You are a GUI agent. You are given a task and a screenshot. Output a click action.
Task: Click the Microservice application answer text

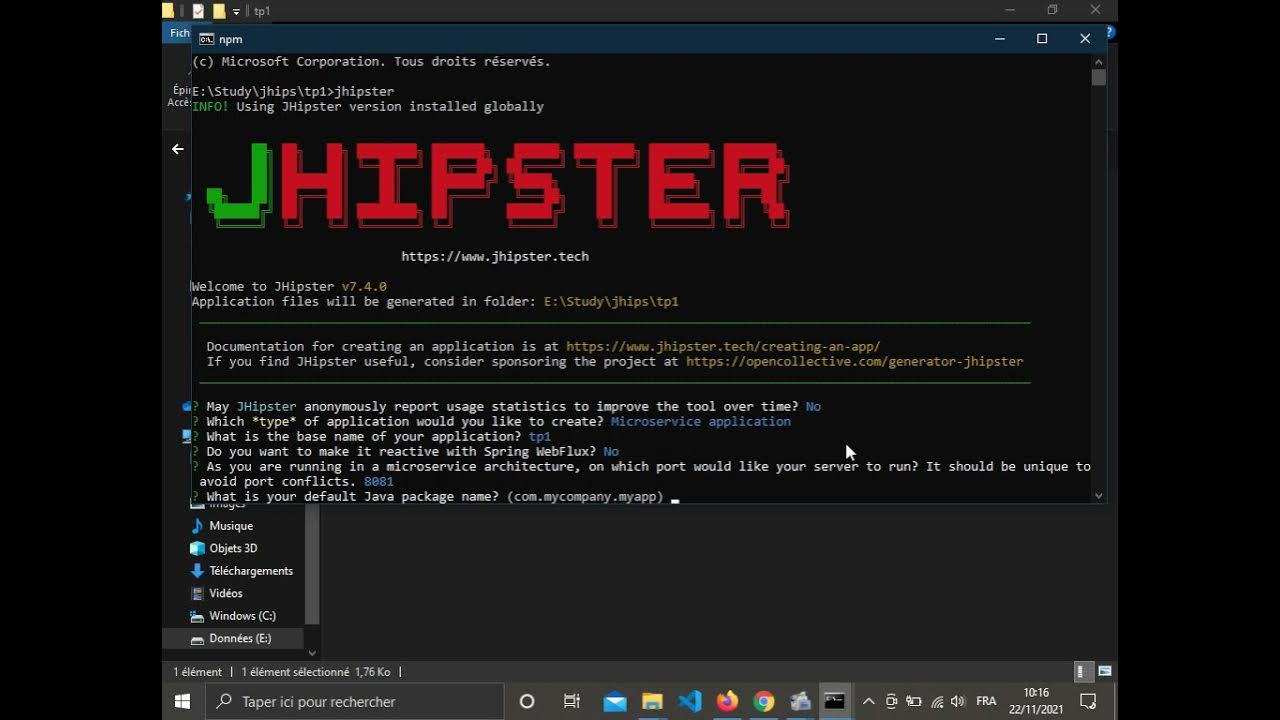[701, 422]
